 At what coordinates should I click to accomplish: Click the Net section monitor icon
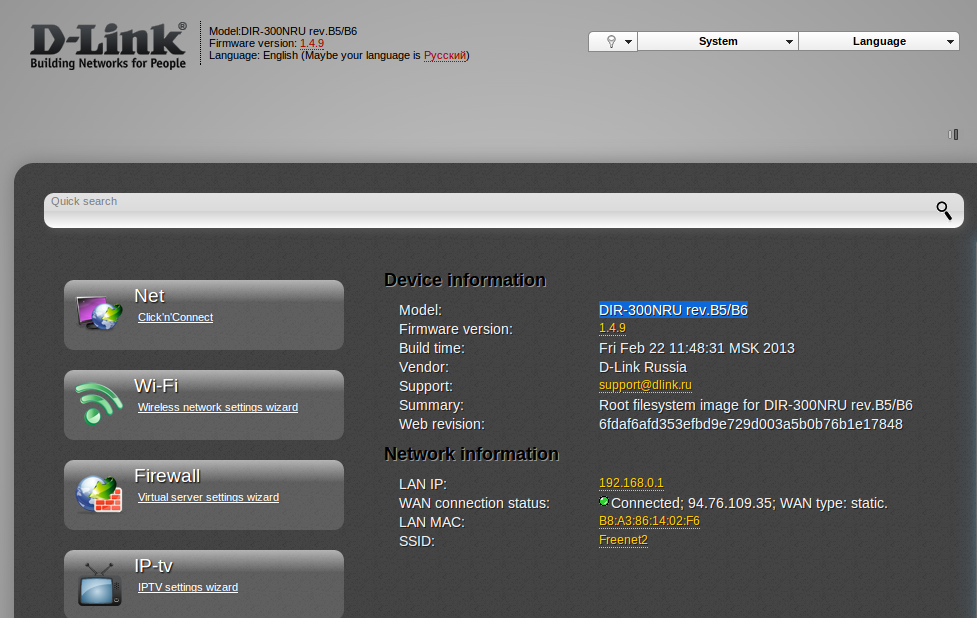[x=99, y=313]
